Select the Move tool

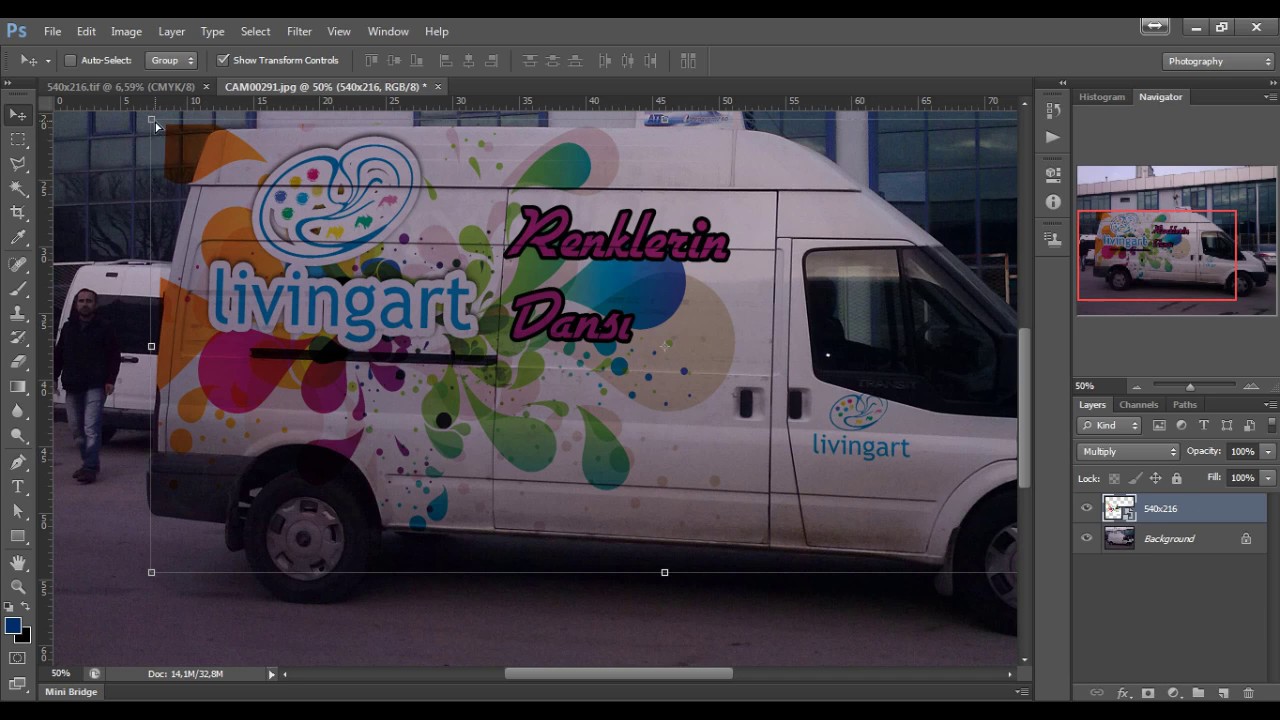(x=18, y=115)
